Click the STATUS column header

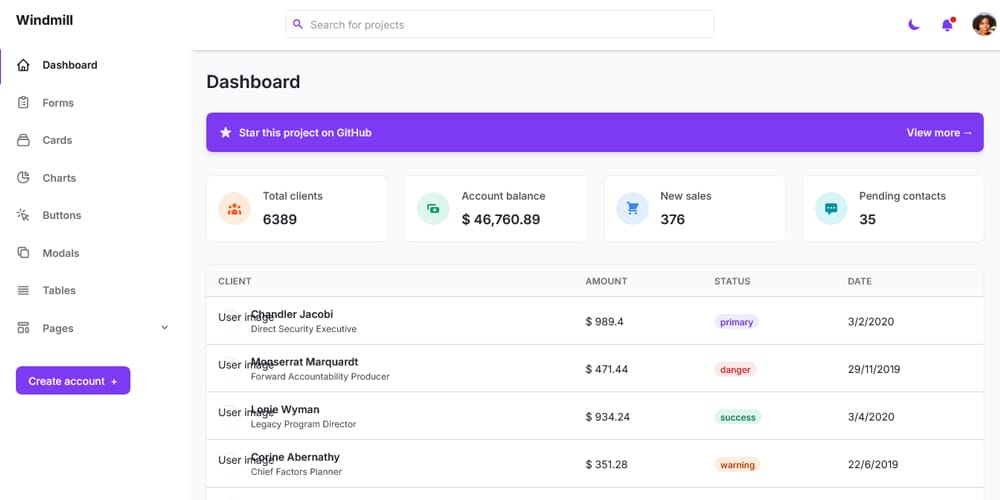[732, 281]
